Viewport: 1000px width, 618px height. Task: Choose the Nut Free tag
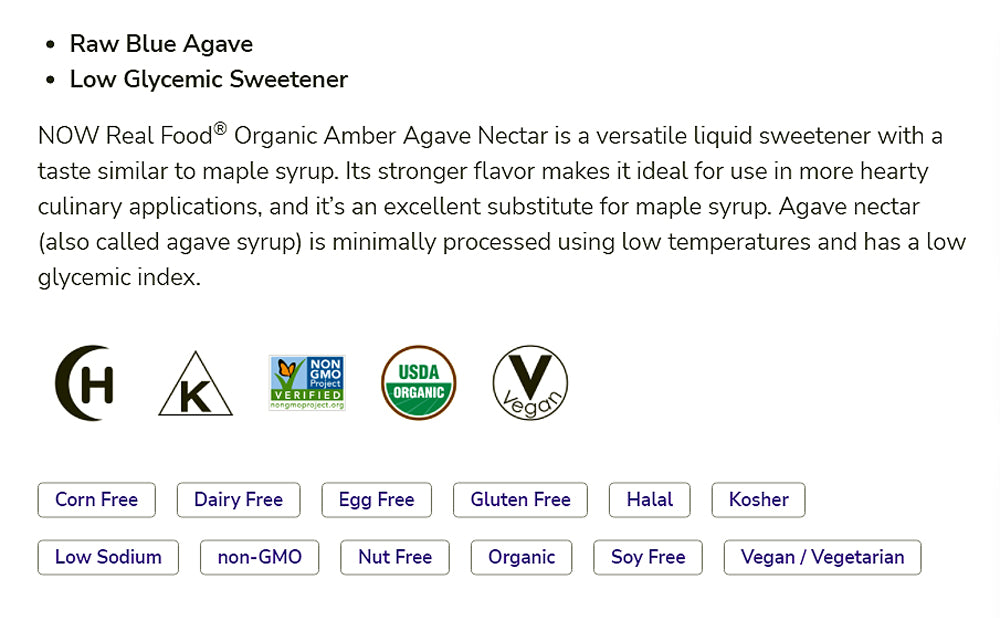coord(395,557)
